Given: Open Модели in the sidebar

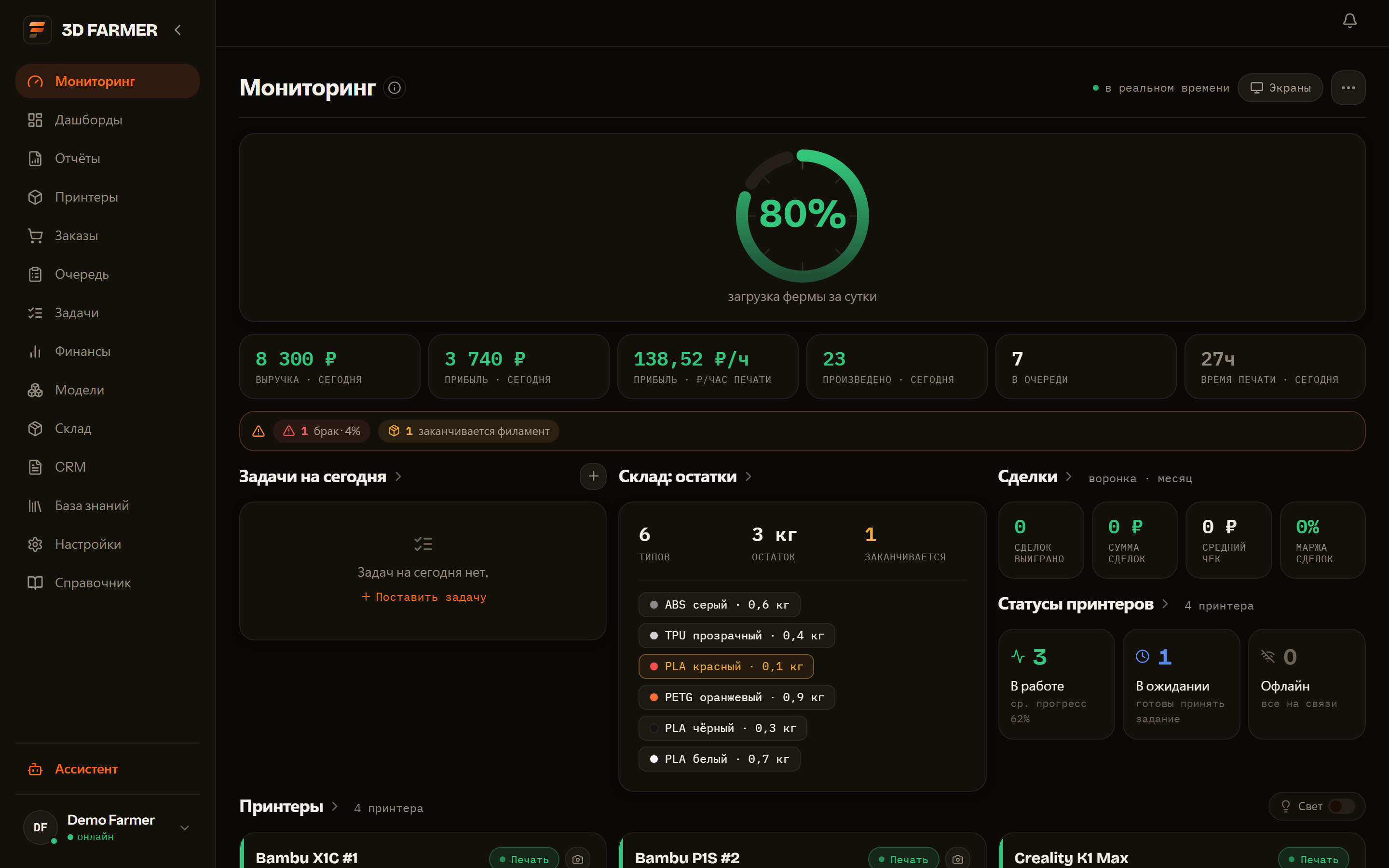Looking at the screenshot, I should [108, 390].
